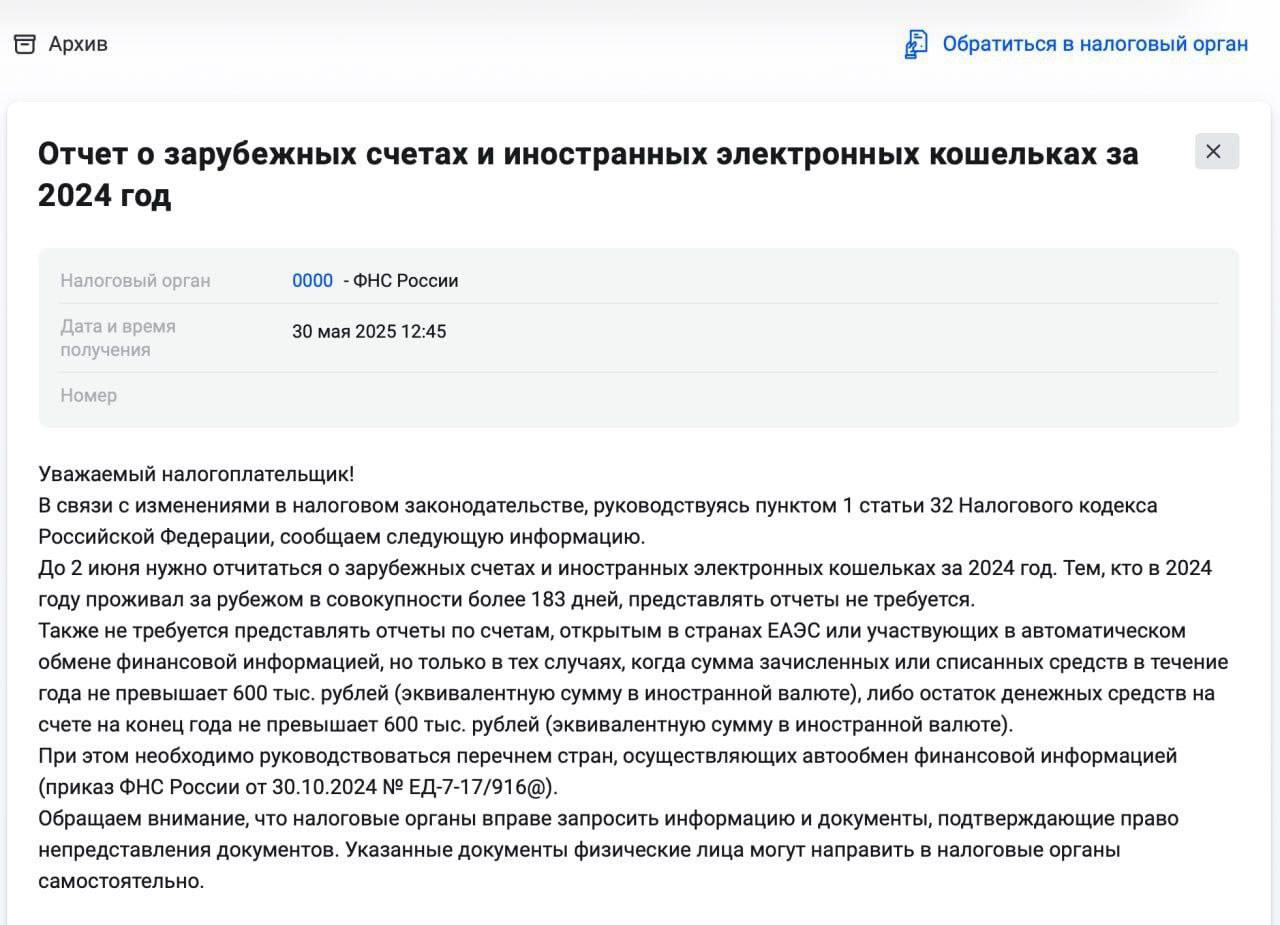Click the date '30 мая 2025 12:45'
The height and width of the screenshot is (925, 1280).
pos(369,331)
